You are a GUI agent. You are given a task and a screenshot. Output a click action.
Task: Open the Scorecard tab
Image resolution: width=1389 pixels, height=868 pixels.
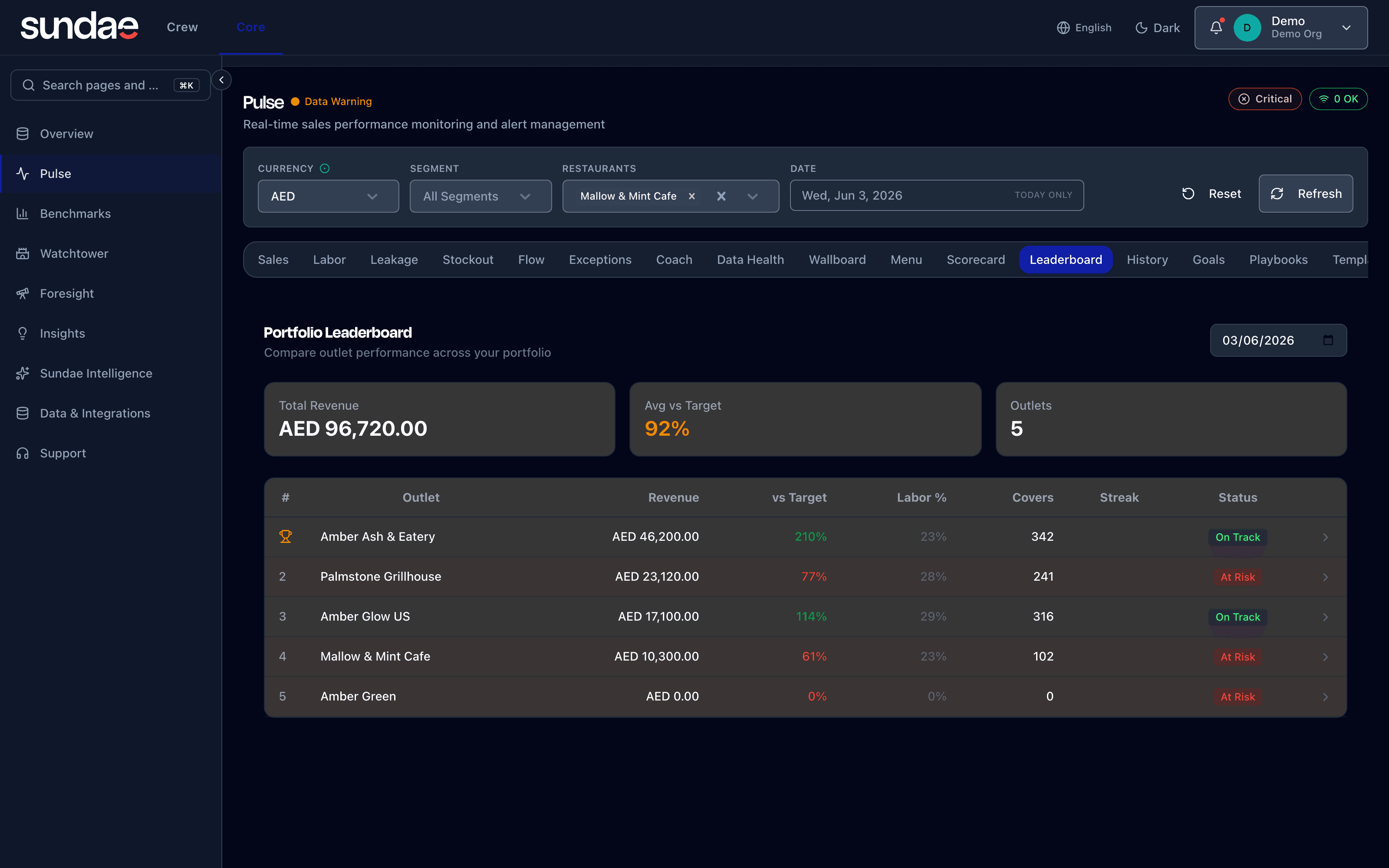(976, 260)
